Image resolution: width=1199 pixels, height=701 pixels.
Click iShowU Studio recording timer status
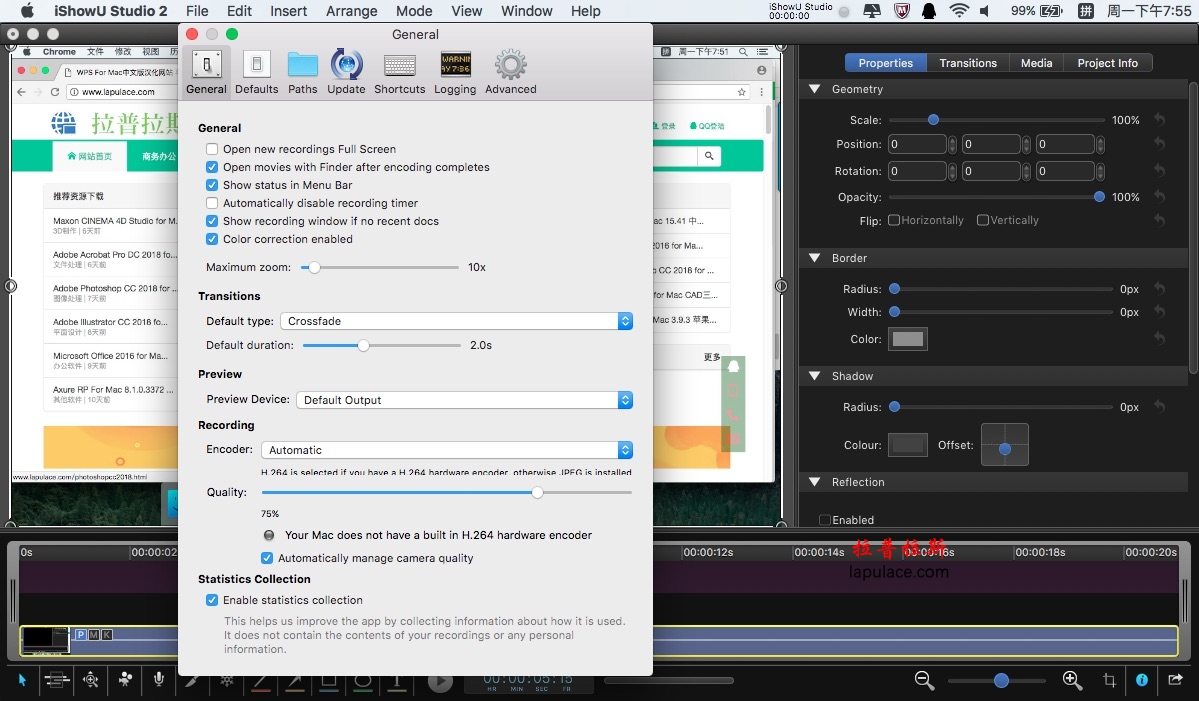point(809,11)
